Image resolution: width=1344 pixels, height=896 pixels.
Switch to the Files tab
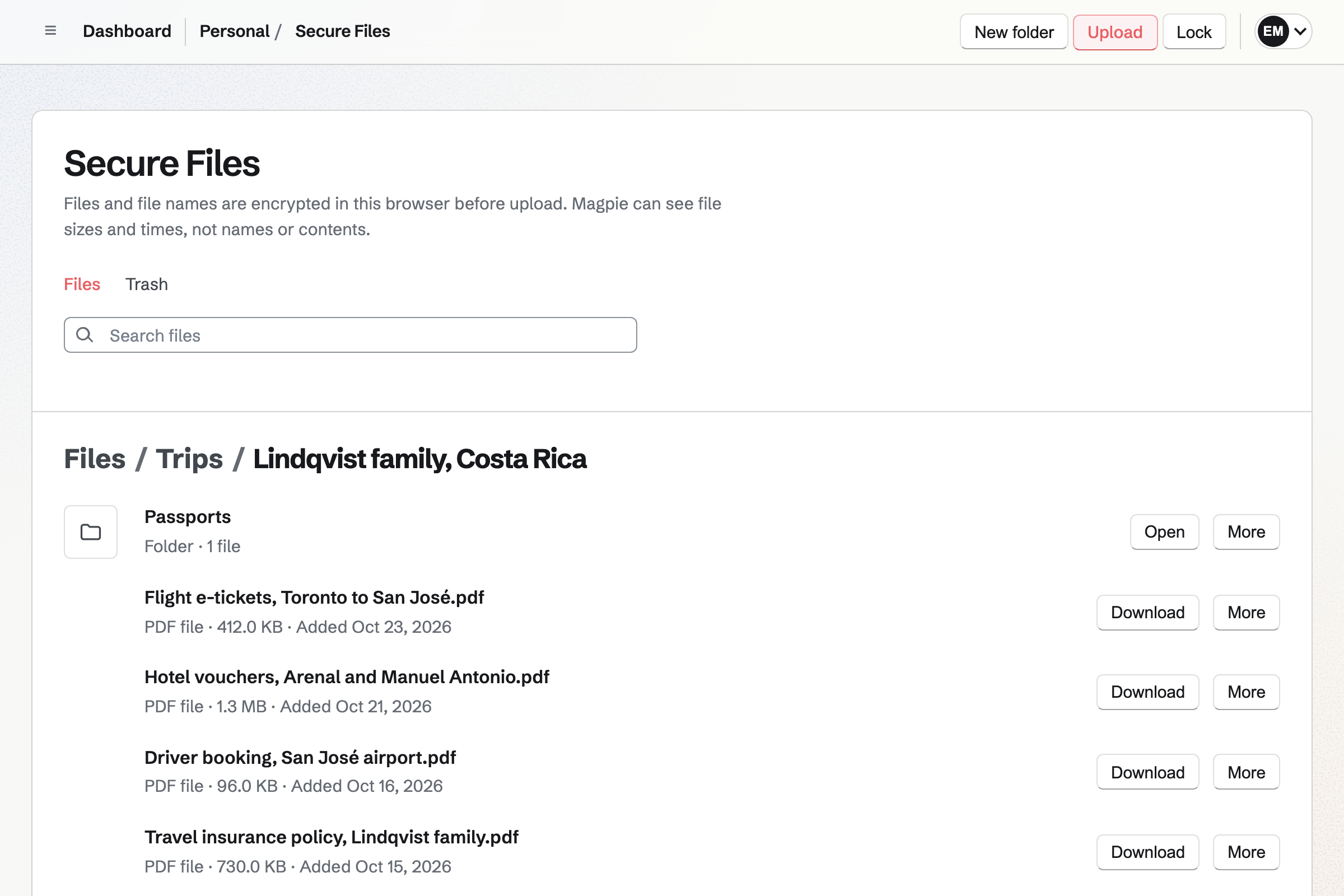tap(82, 284)
